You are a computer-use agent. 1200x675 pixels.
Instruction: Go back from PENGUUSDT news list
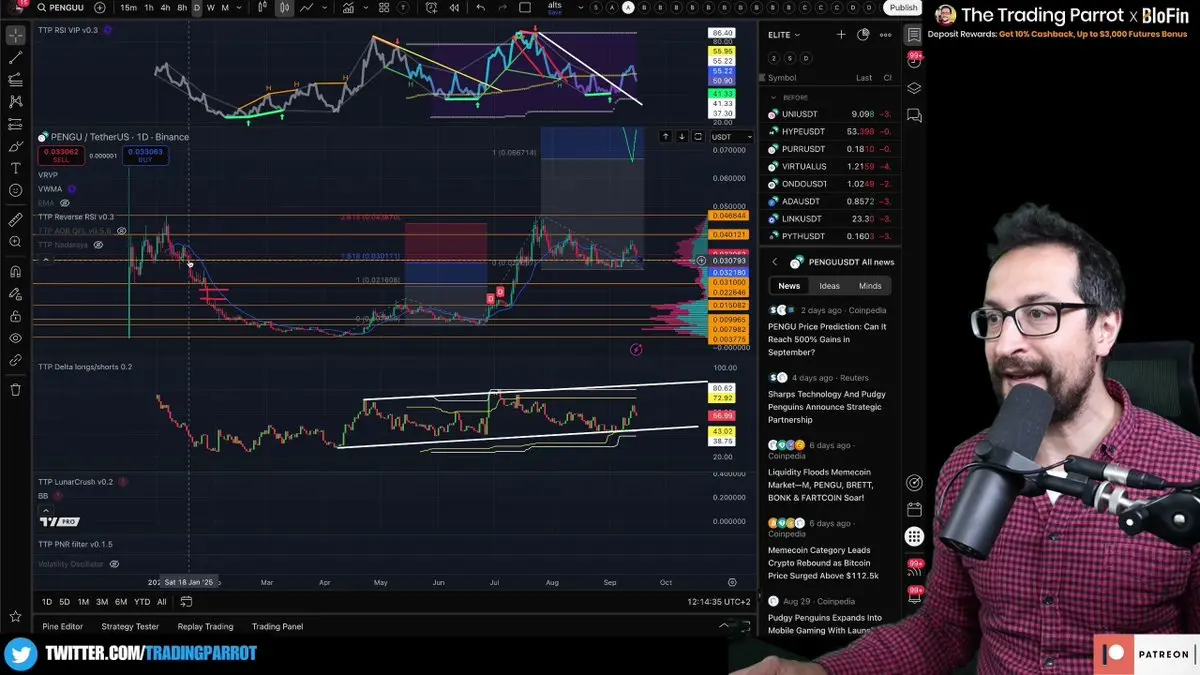[x=774, y=262]
